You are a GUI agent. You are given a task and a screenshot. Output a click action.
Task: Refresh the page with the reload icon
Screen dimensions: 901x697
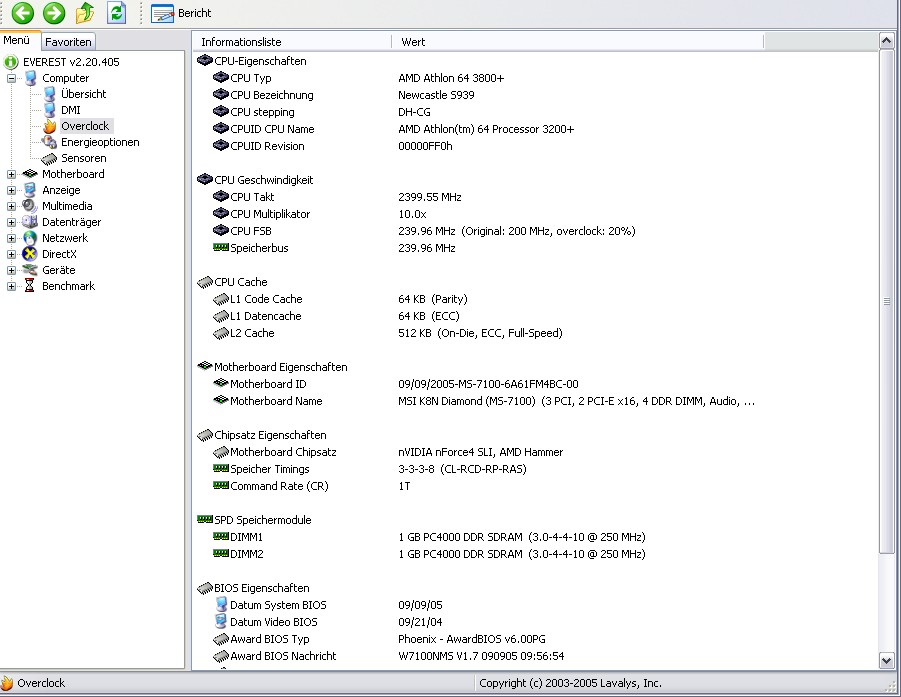tap(117, 13)
